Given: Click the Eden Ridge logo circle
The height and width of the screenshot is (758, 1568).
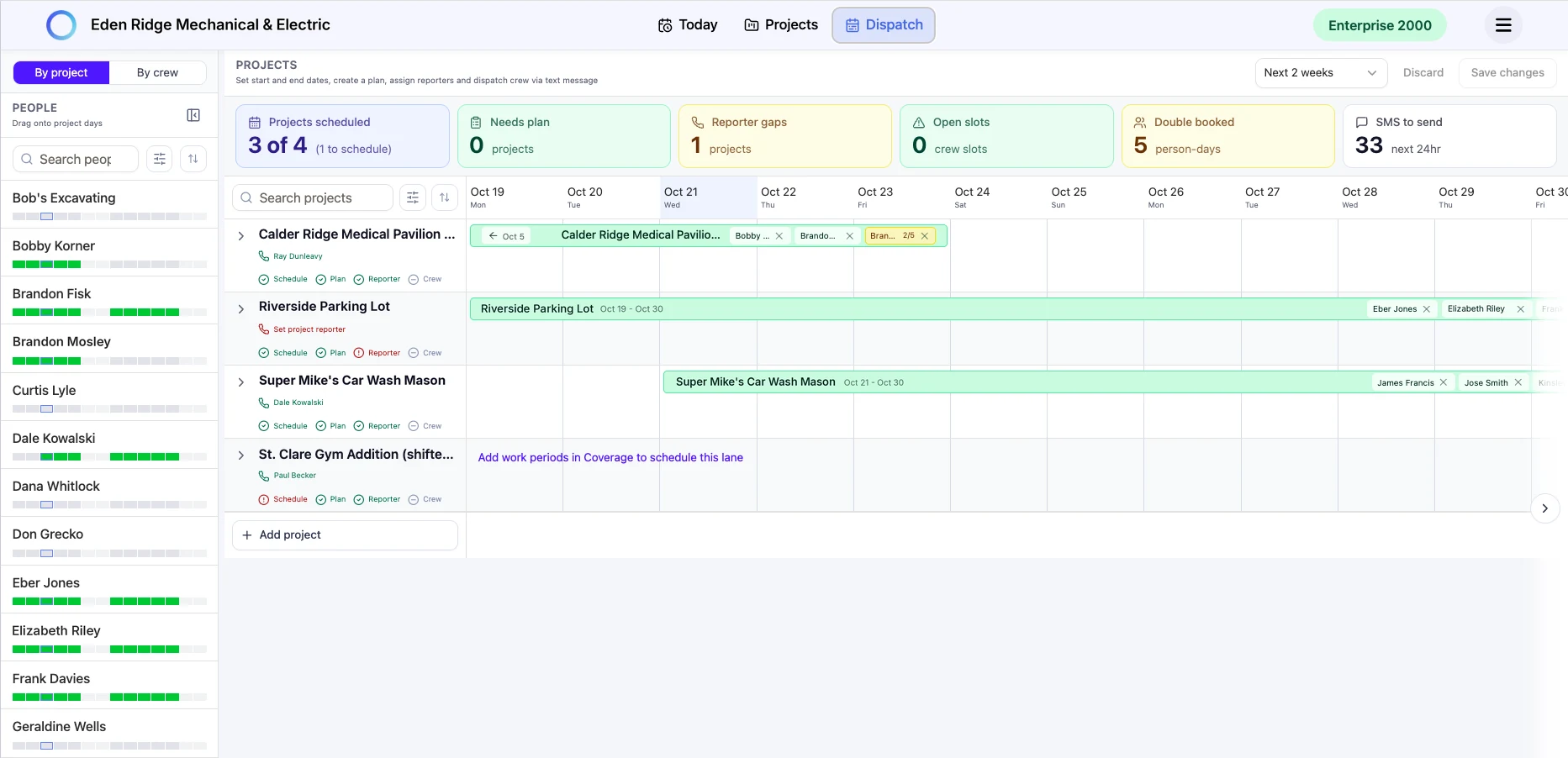Looking at the screenshot, I should tap(61, 25).
